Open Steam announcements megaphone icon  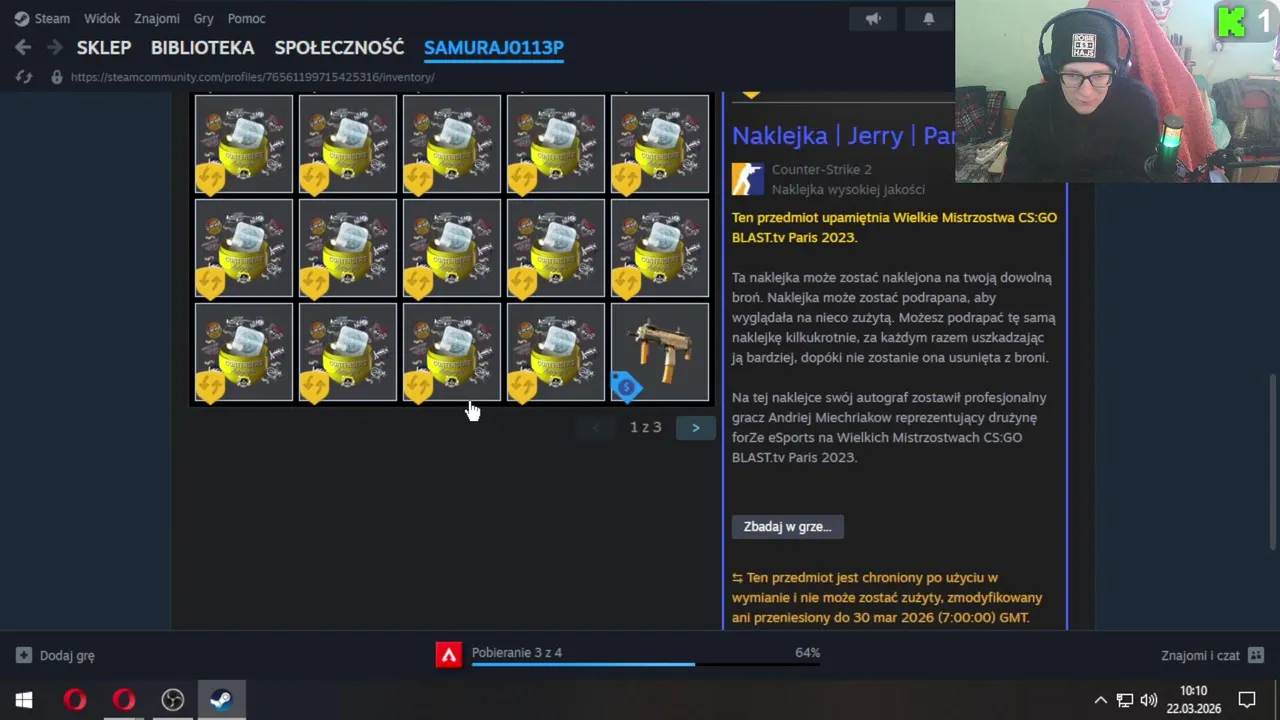(x=873, y=18)
